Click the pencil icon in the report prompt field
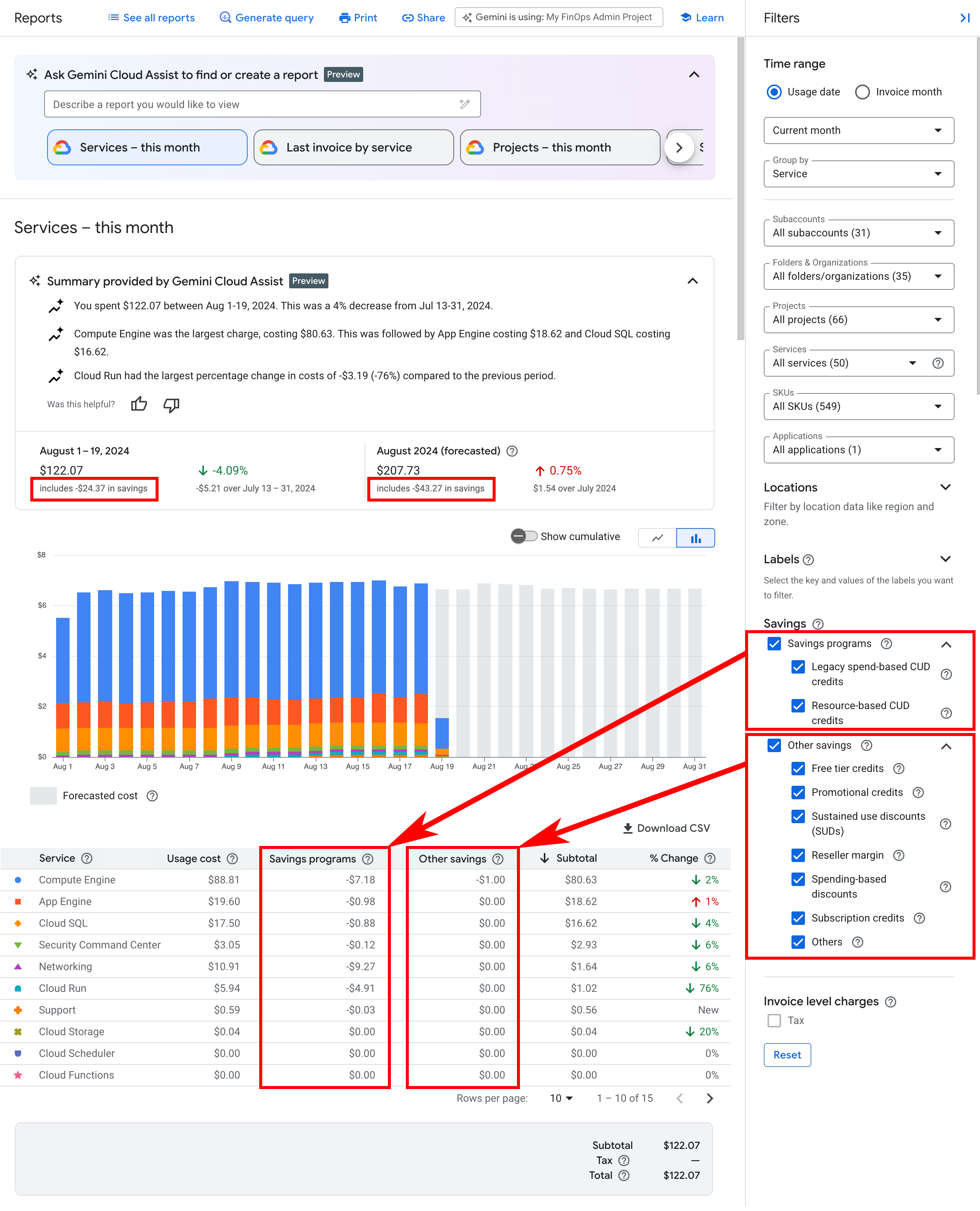Screen dimensions: 980x1211 point(465,104)
